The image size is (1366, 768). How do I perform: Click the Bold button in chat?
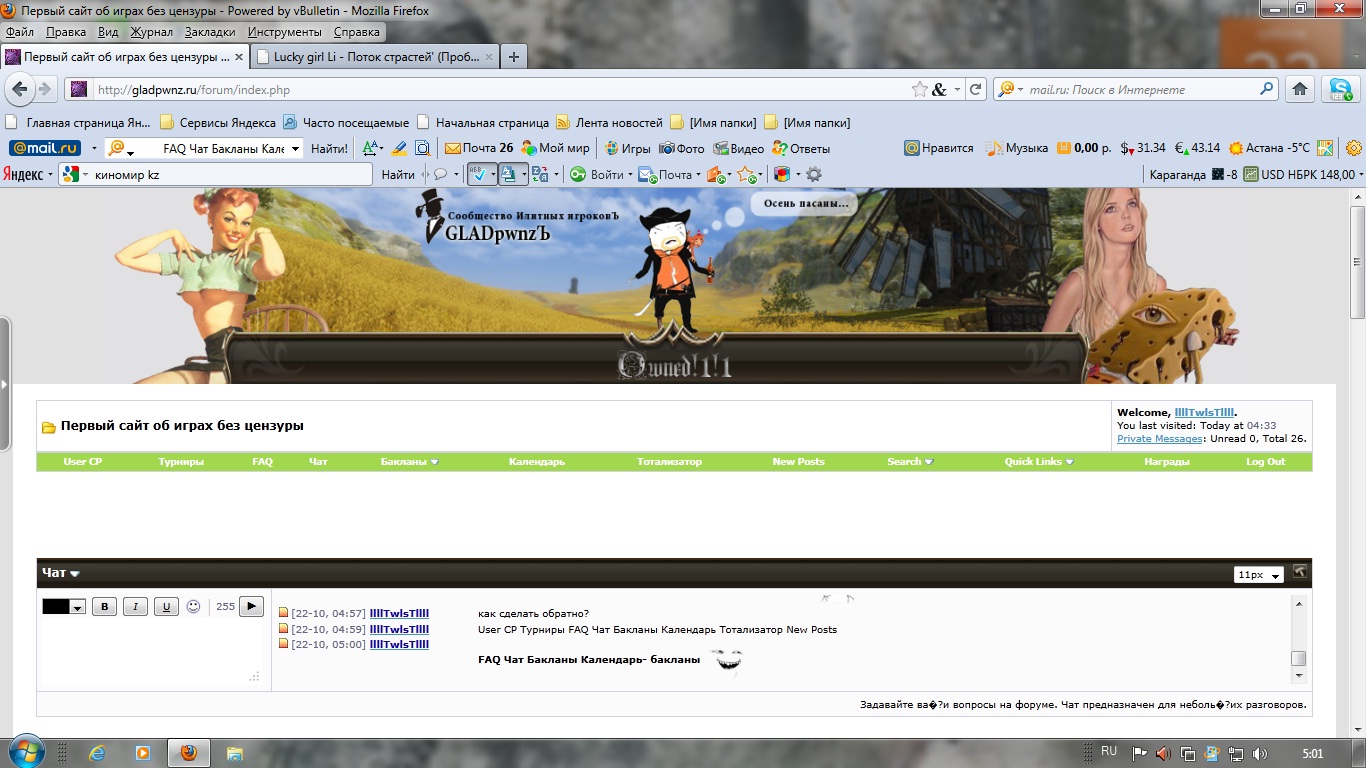pos(104,606)
